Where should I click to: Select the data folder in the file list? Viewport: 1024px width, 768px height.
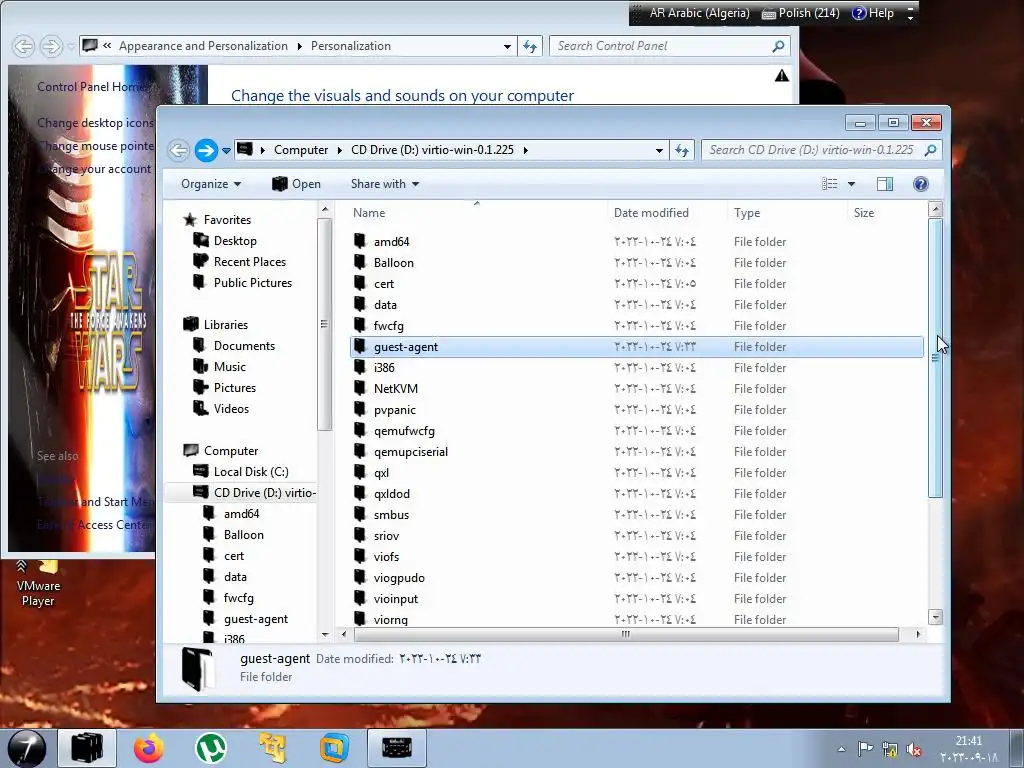point(637,304)
